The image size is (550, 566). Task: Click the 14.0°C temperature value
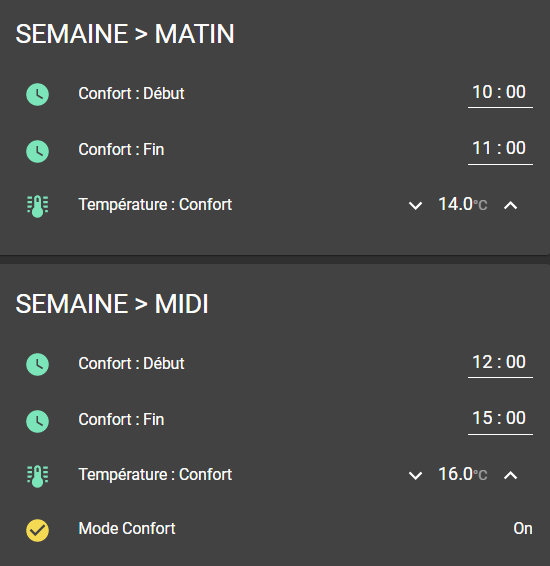click(463, 204)
